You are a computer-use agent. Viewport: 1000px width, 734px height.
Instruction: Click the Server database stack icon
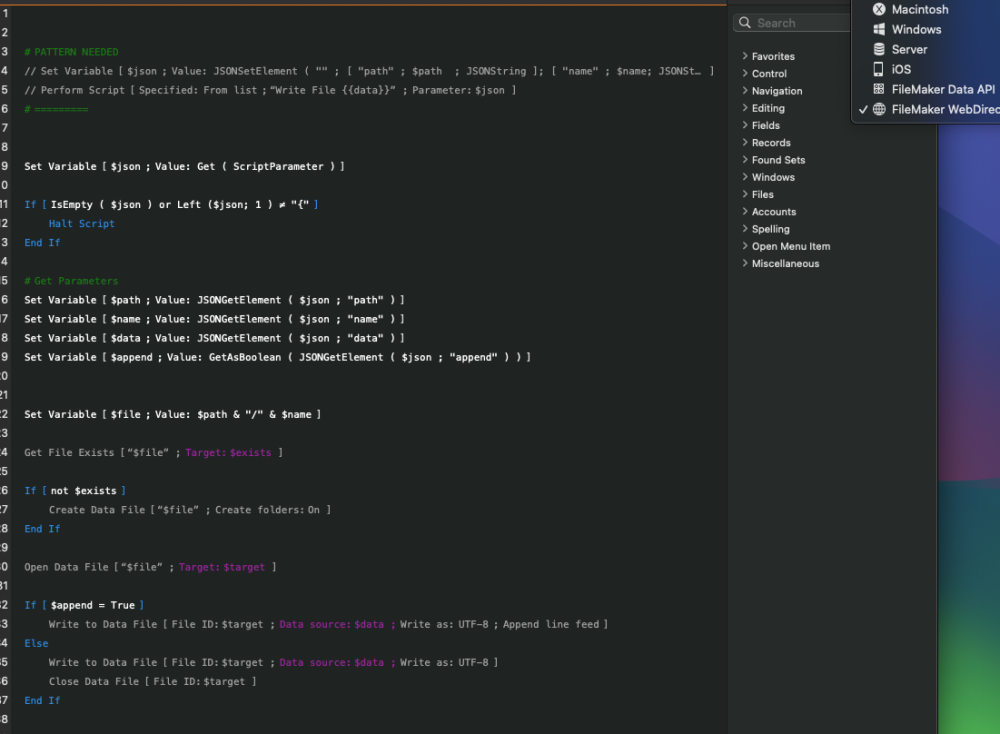pos(879,49)
